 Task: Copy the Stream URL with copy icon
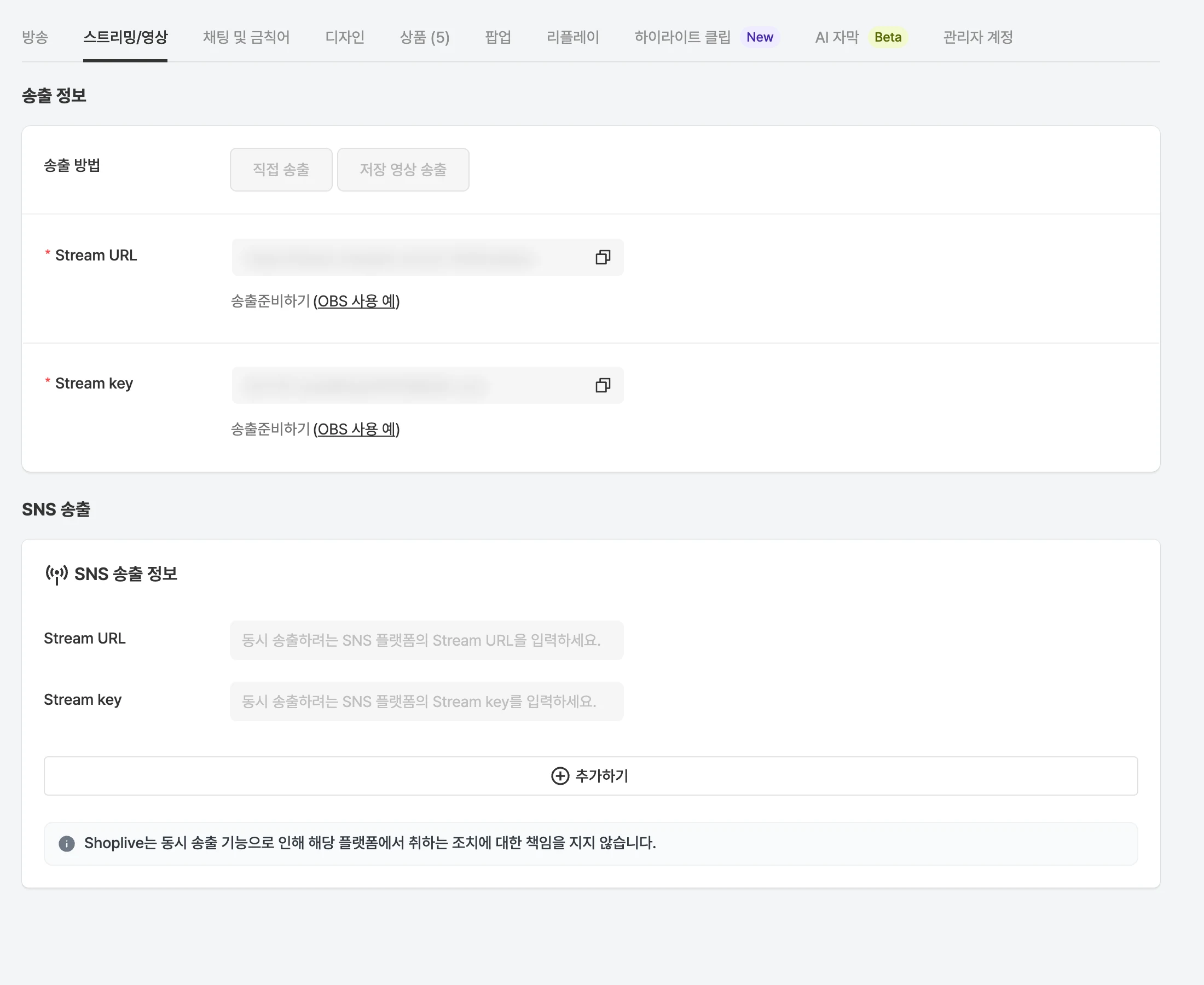(603, 258)
